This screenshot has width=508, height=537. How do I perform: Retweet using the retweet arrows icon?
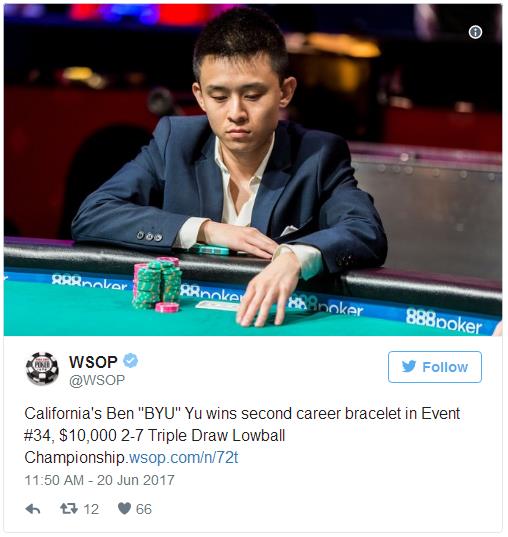tap(69, 508)
